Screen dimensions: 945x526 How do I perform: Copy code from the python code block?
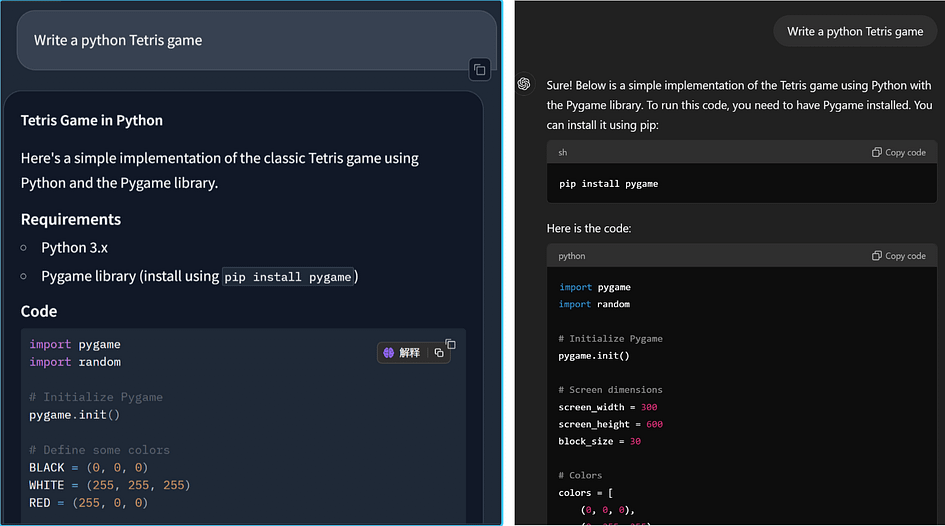(x=899, y=256)
